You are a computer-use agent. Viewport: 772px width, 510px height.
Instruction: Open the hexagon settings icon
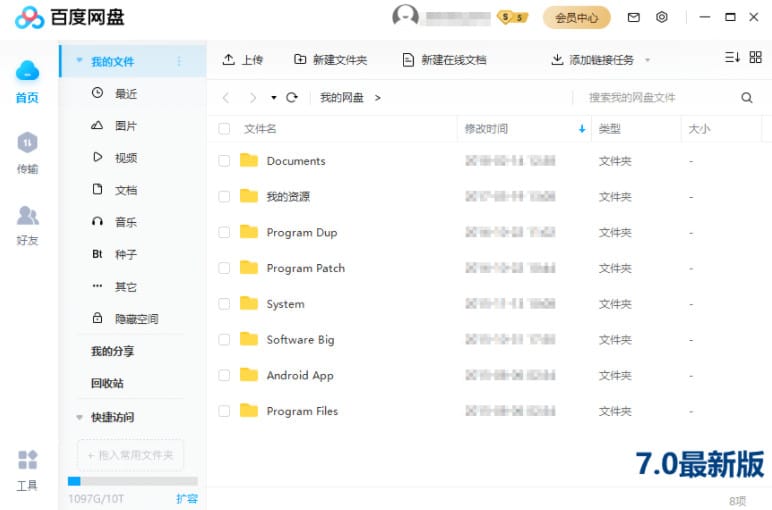click(x=662, y=17)
